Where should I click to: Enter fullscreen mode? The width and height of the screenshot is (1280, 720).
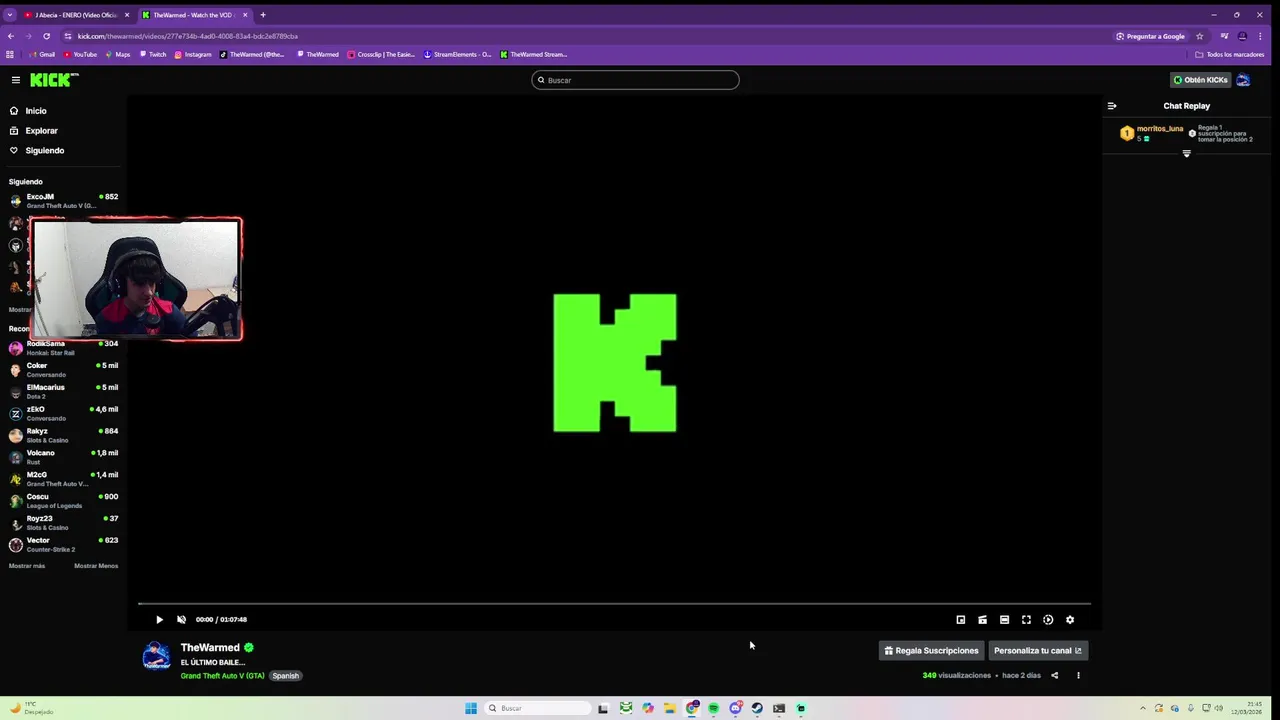pyautogui.click(x=1026, y=620)
